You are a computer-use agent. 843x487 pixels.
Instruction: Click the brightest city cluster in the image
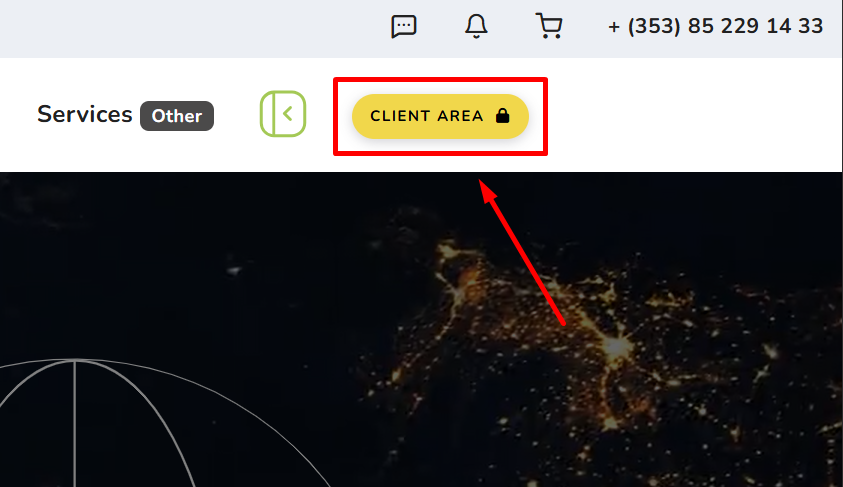614,346
